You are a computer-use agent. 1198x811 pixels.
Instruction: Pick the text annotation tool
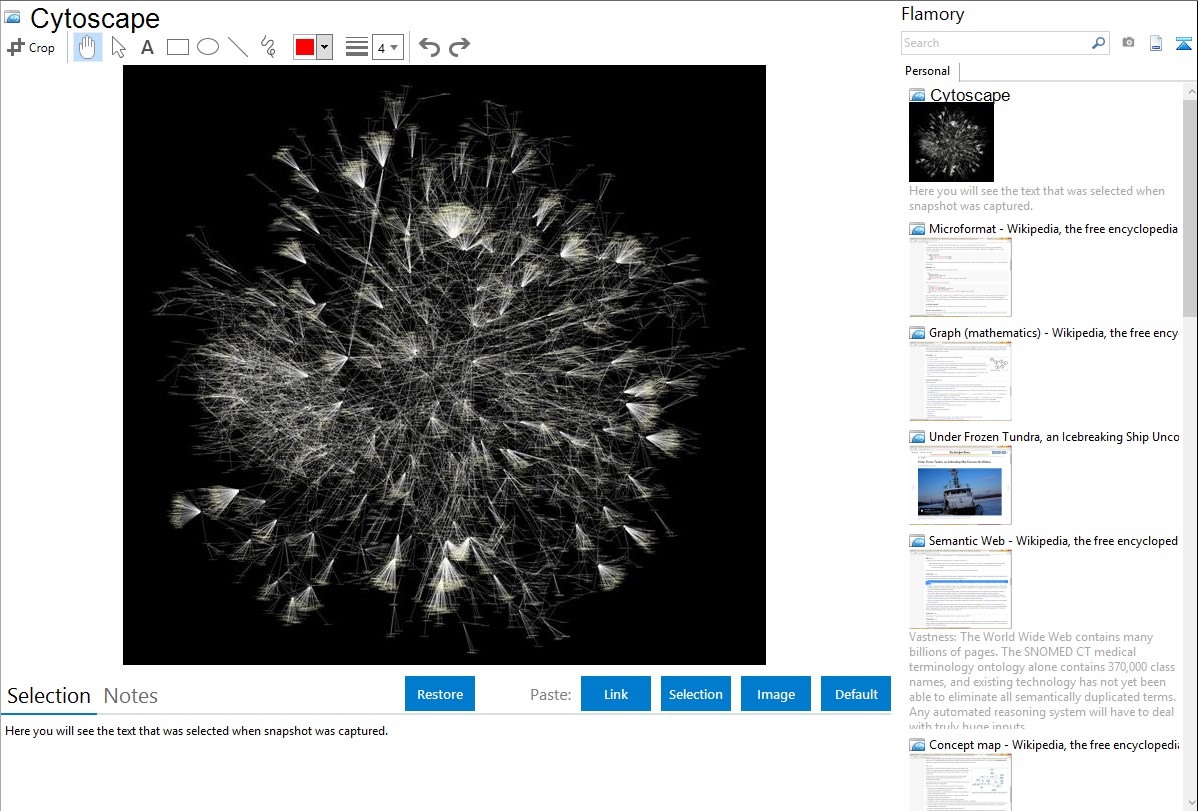tap(147, 47)
